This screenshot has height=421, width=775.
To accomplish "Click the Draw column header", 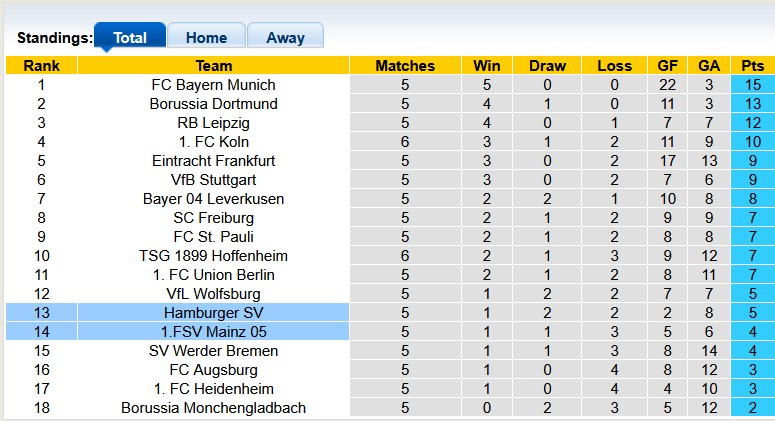I will [x=547, y=66].
